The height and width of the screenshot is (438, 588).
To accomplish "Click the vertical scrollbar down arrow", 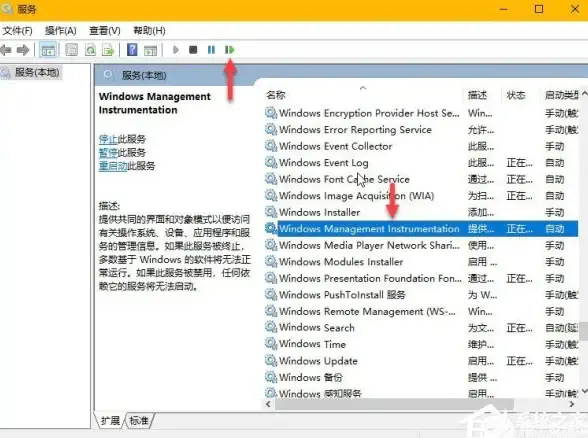I will 584,392.
